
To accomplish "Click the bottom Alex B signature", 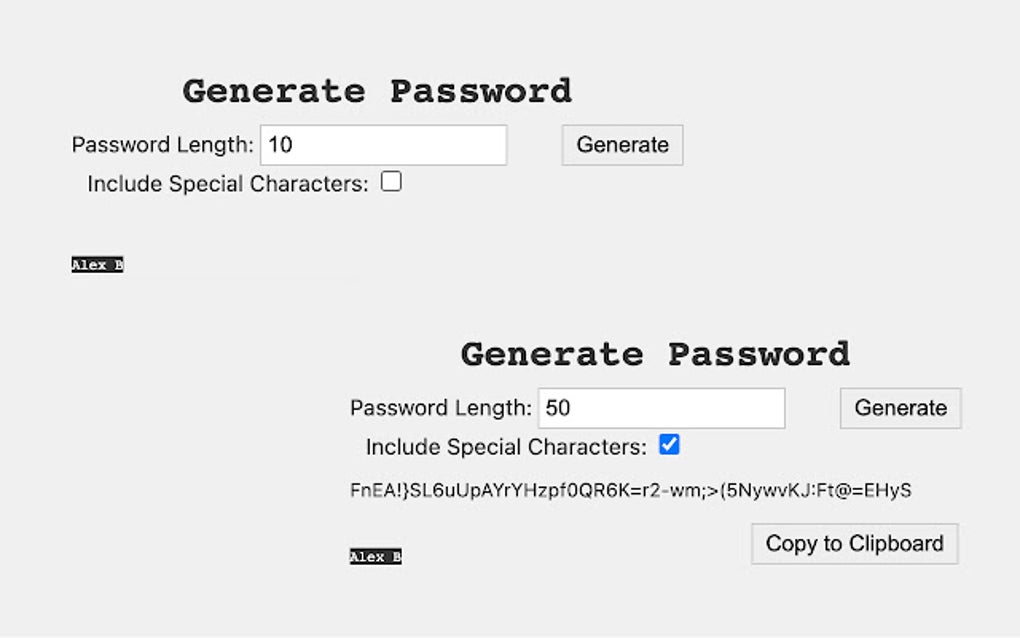I will pyautogui.click(x=374, y=556).
